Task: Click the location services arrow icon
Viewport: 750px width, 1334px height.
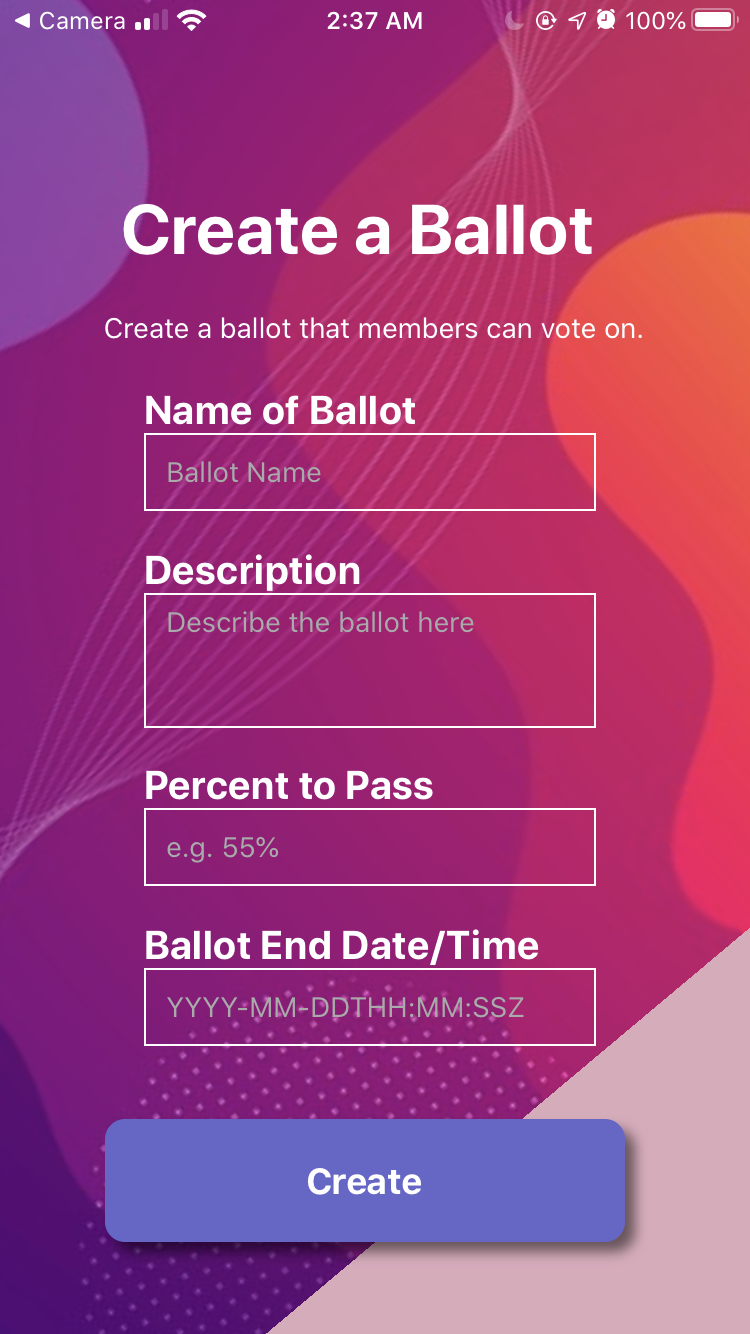Action: [577, 21]
